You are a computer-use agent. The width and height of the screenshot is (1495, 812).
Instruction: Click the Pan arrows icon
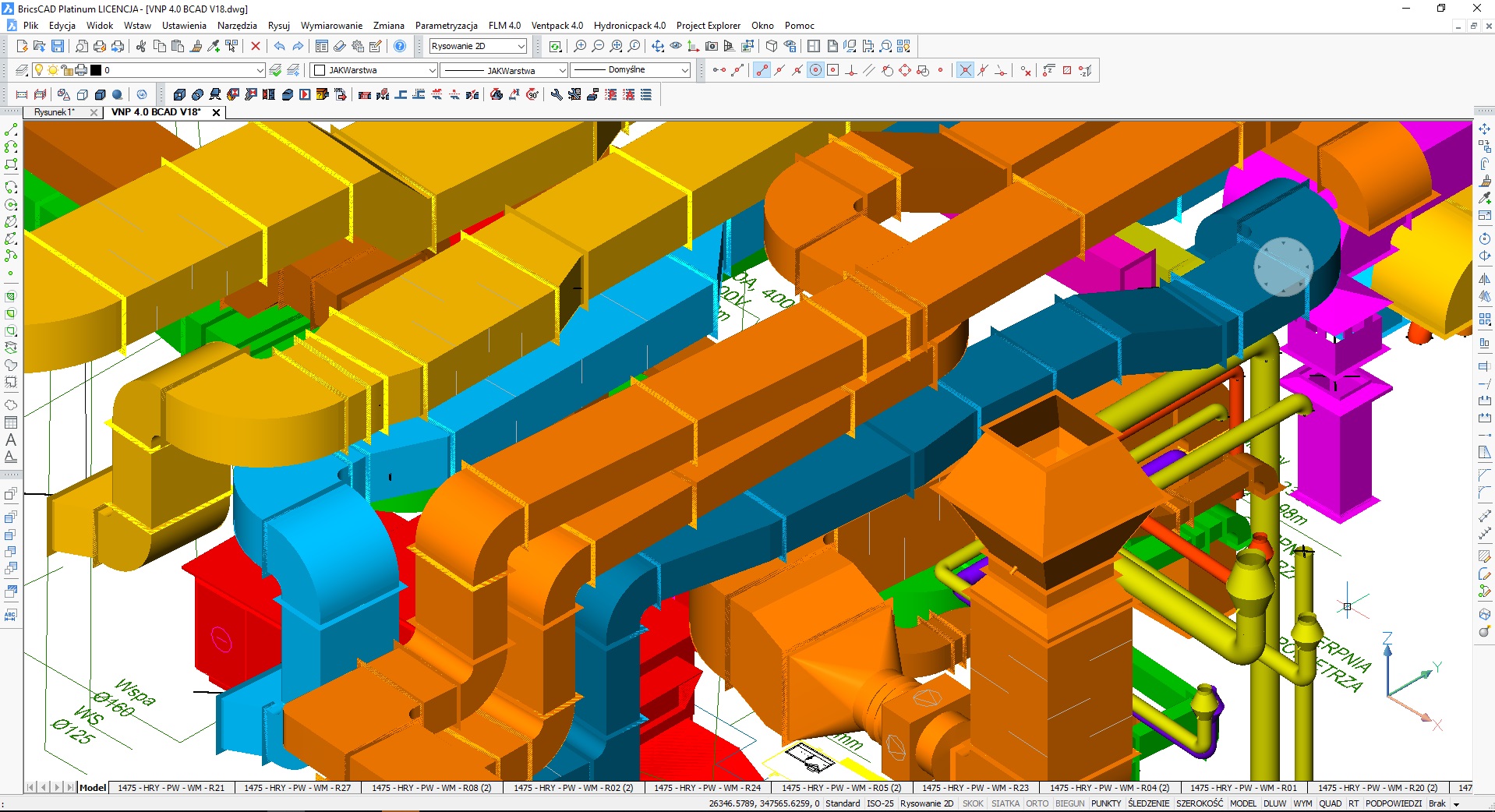658,47
